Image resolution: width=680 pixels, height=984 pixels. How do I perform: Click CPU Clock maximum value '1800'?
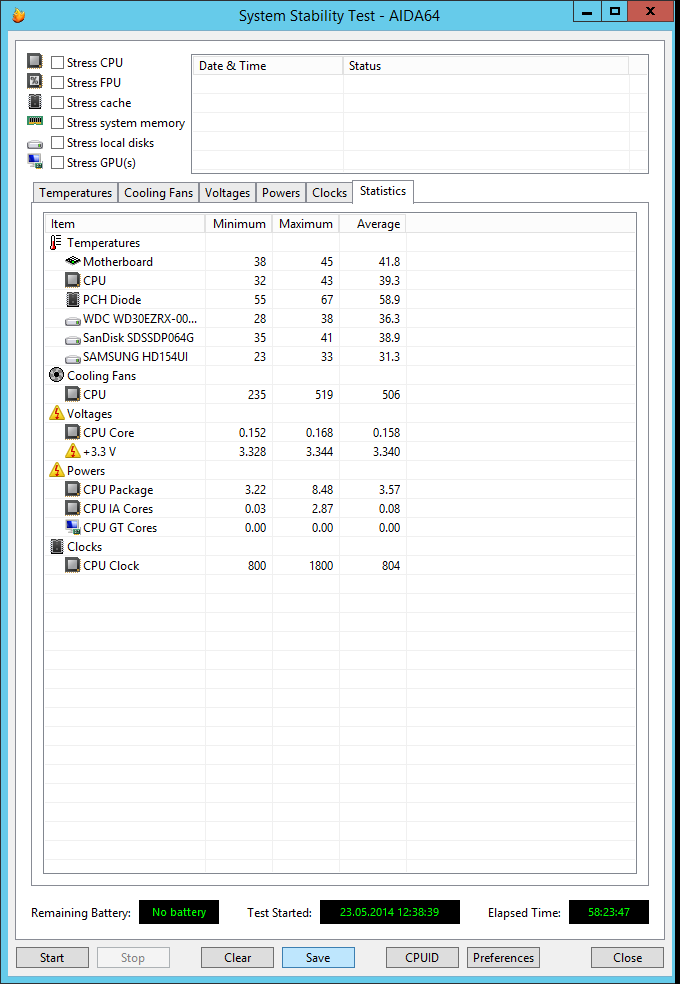coord(320,565)
